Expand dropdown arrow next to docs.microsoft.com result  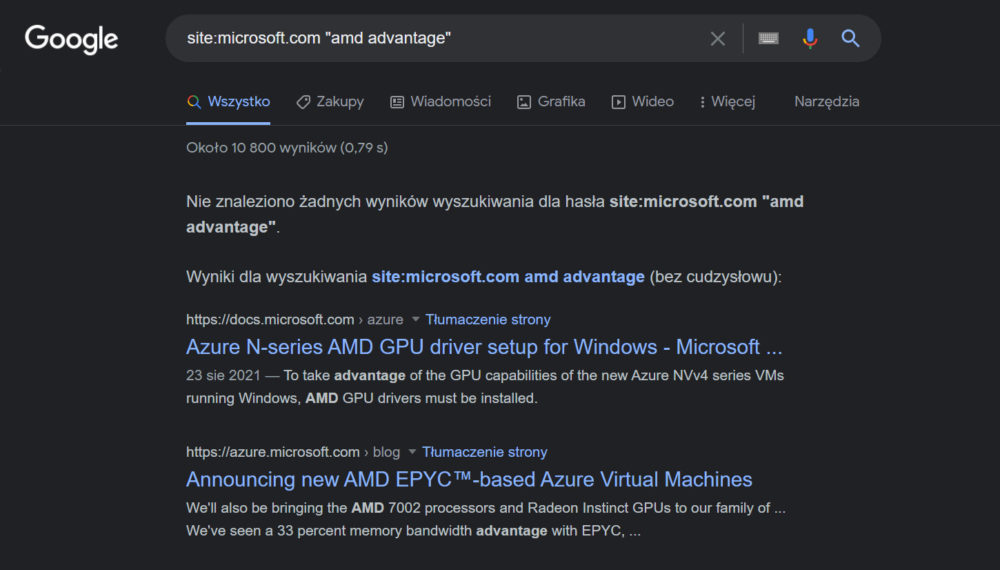415,319
